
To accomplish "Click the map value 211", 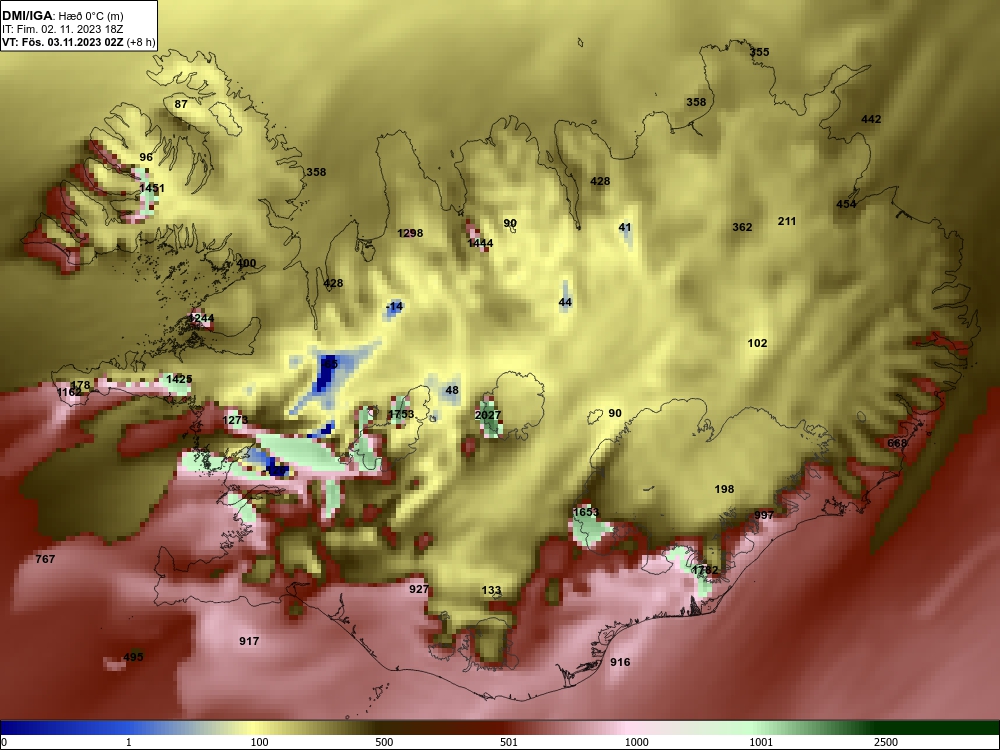I will pyautogui.click(x=787, y=221).
